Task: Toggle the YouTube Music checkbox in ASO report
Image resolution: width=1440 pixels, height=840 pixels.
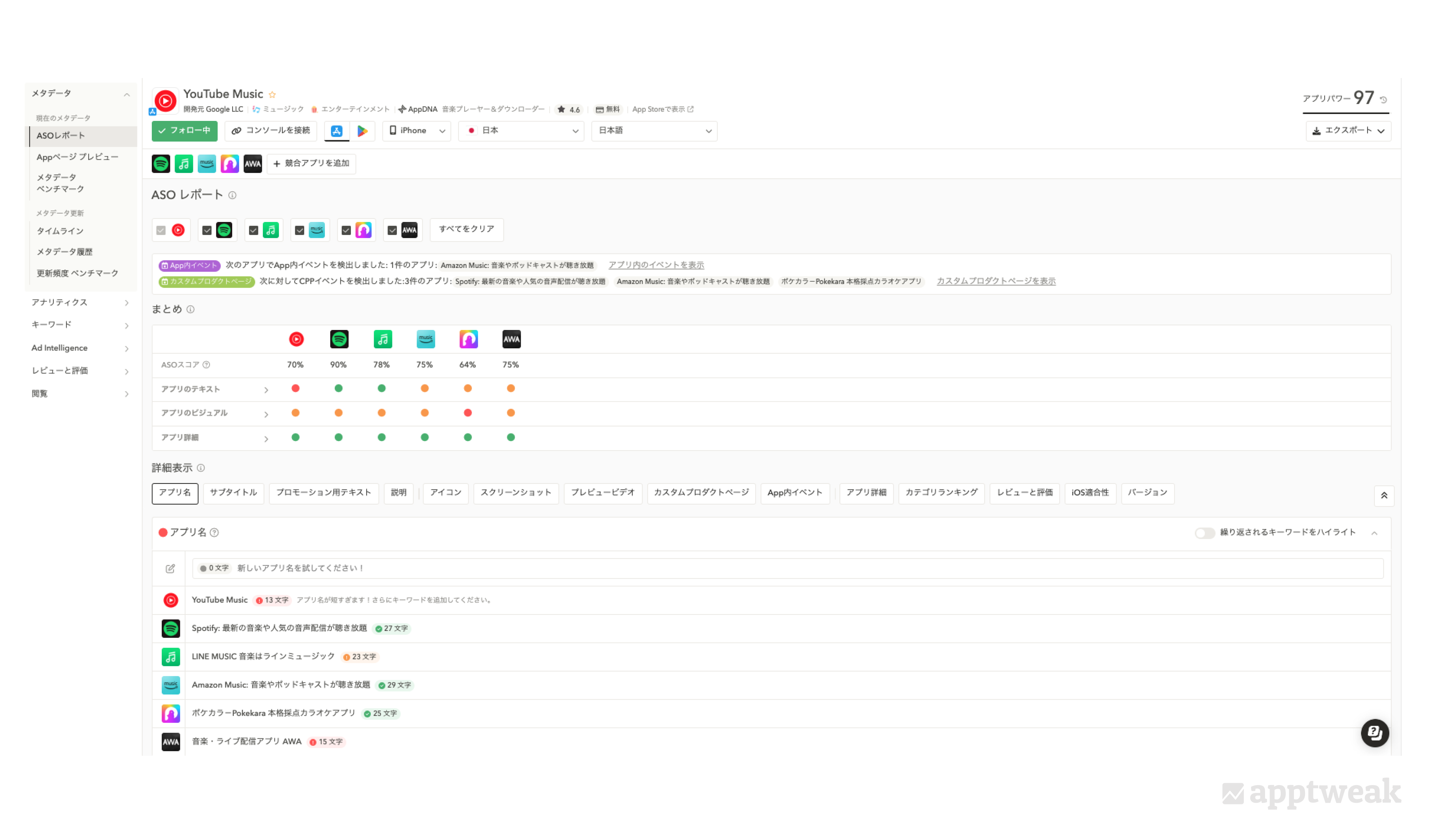Action: pos(160,230)
